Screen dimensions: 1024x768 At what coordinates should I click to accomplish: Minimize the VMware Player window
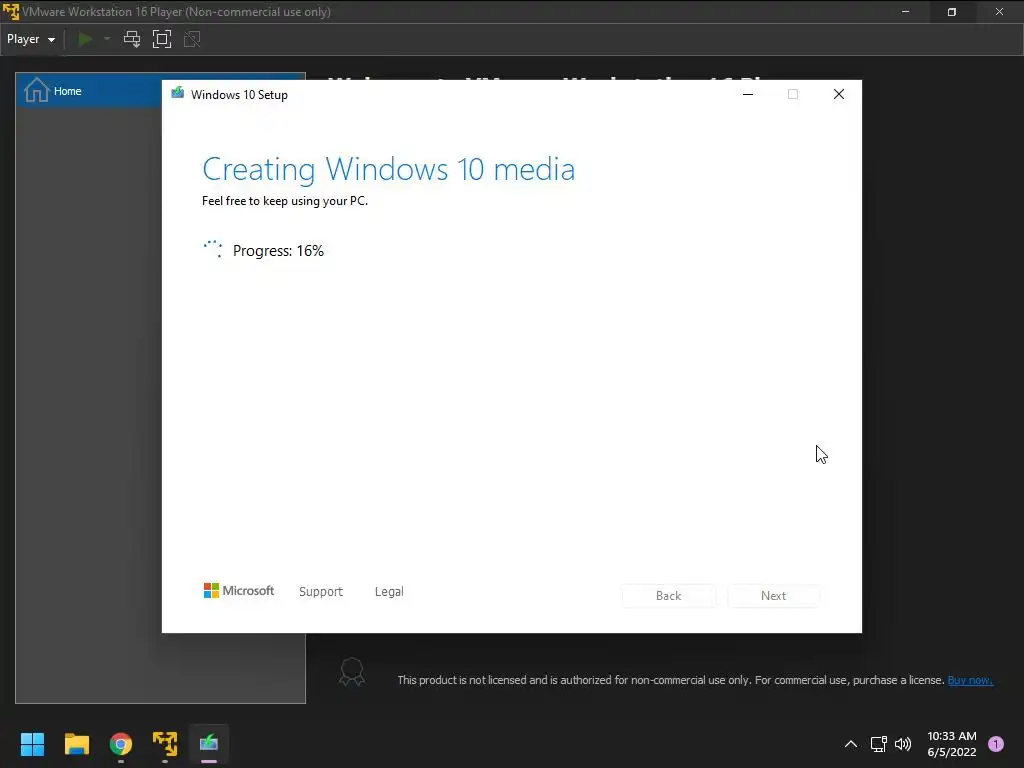[x=905, y=12]
